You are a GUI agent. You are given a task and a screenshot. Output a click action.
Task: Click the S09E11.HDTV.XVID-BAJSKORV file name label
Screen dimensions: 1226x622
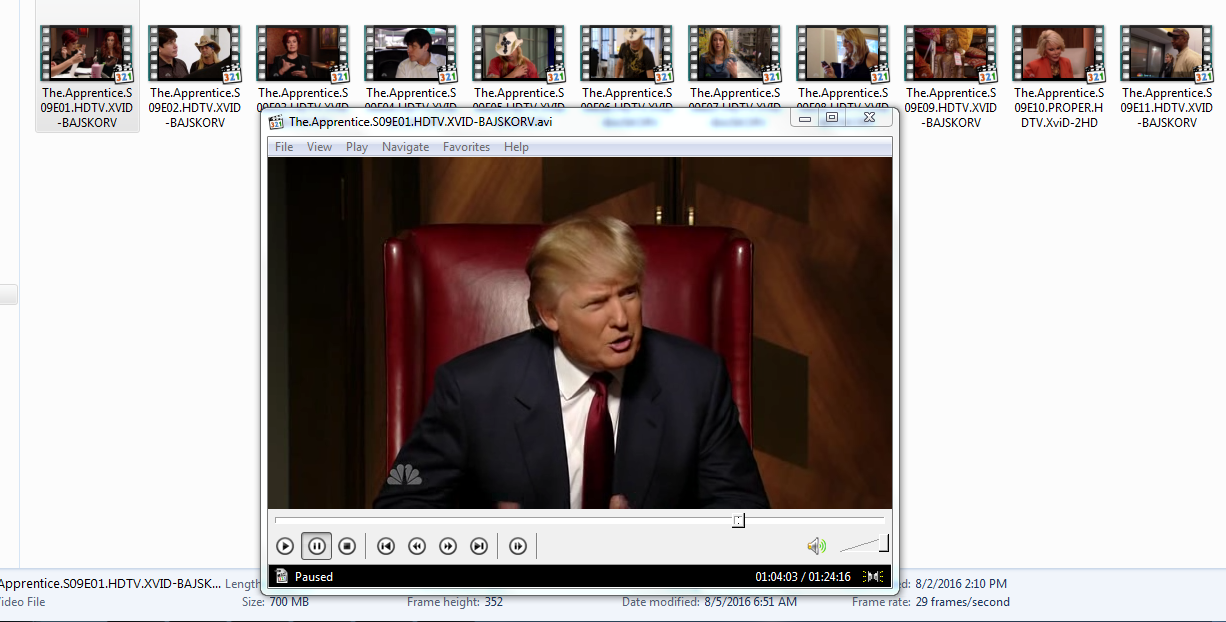[1167, 108]
